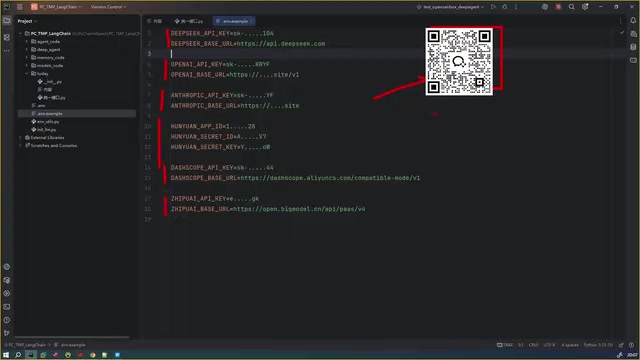Viewport: 640px width, 360px height.
Task: Open the Version Control menu
Action: (108, 7)
